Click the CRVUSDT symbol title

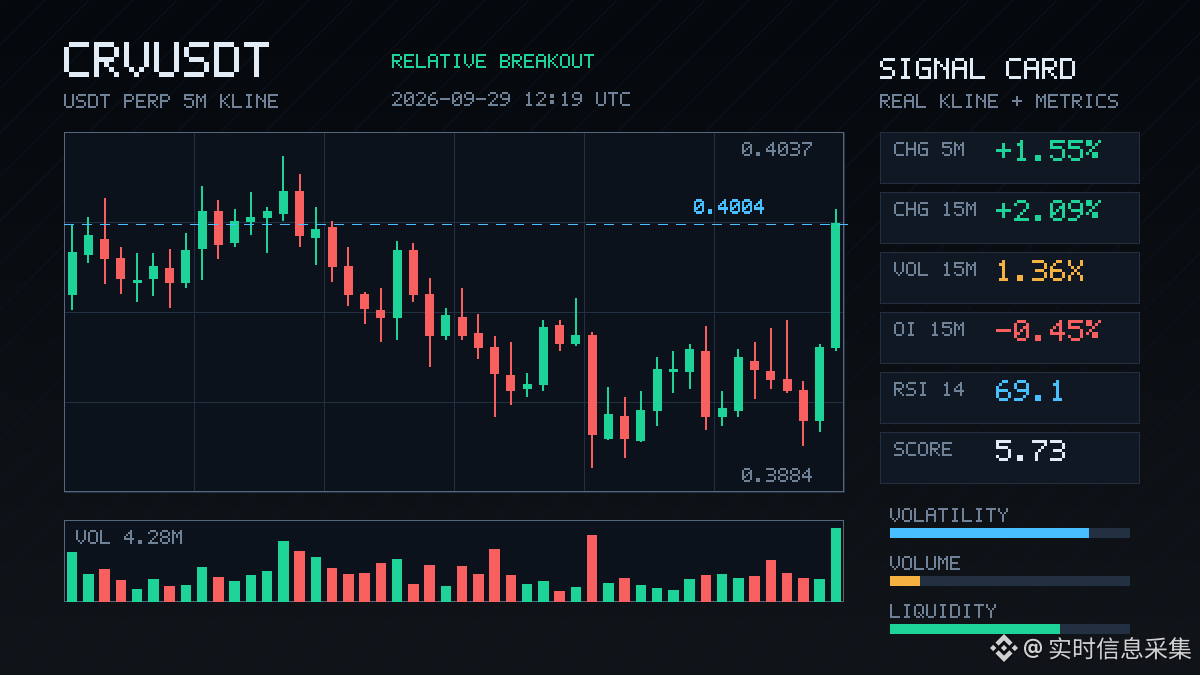click(x=166, y=61)
